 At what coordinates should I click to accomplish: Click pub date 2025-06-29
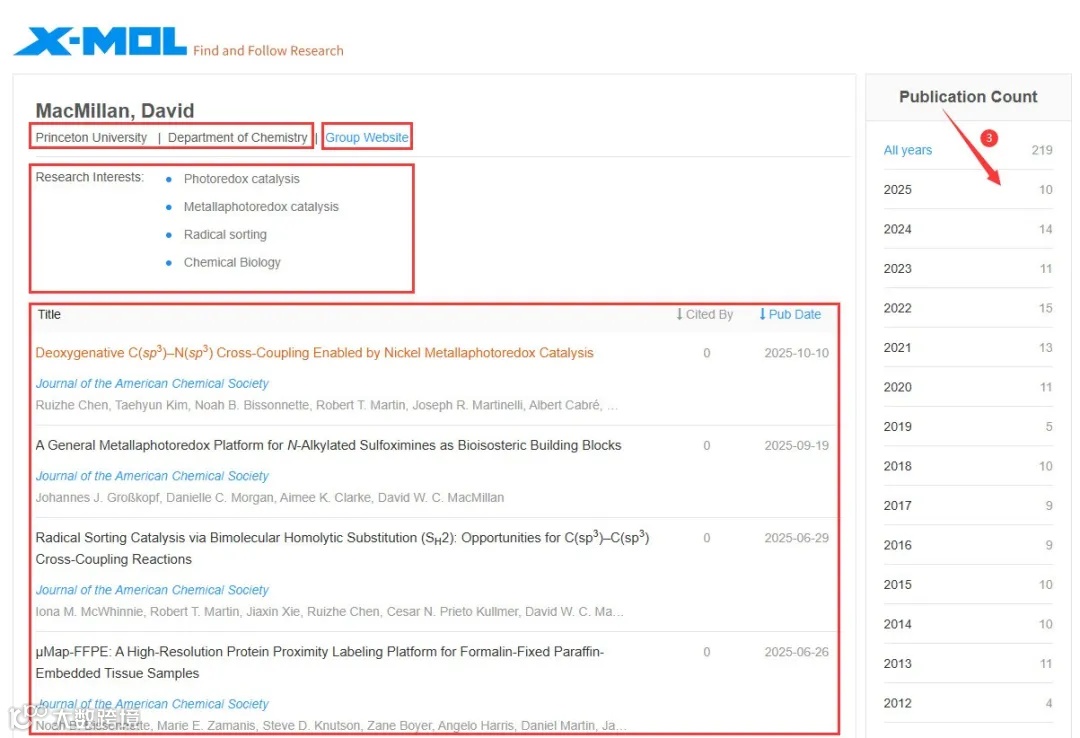pyautogui.click(x=796, y=537)
